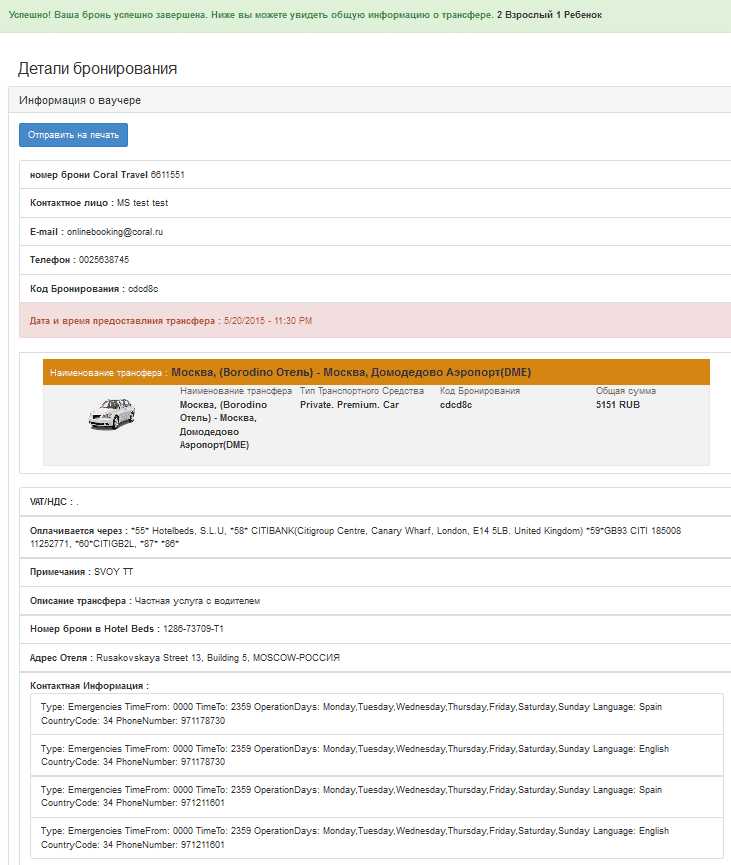
Task: Click first emergency contact, Spain, 971178730
Action: (377, 714)
